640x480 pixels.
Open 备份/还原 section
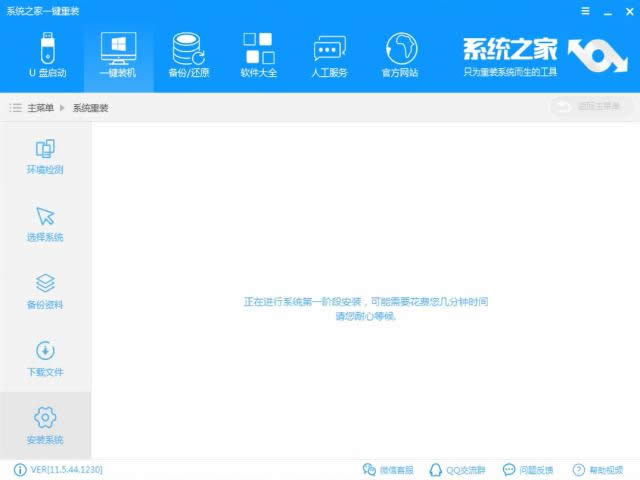coord(189,55)
